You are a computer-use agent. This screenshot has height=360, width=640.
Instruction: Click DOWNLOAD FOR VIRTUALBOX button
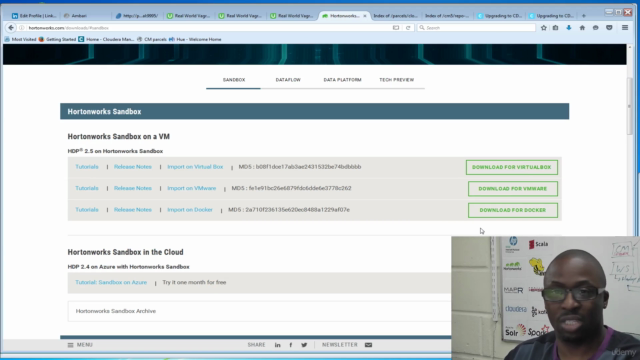point(512,167)
